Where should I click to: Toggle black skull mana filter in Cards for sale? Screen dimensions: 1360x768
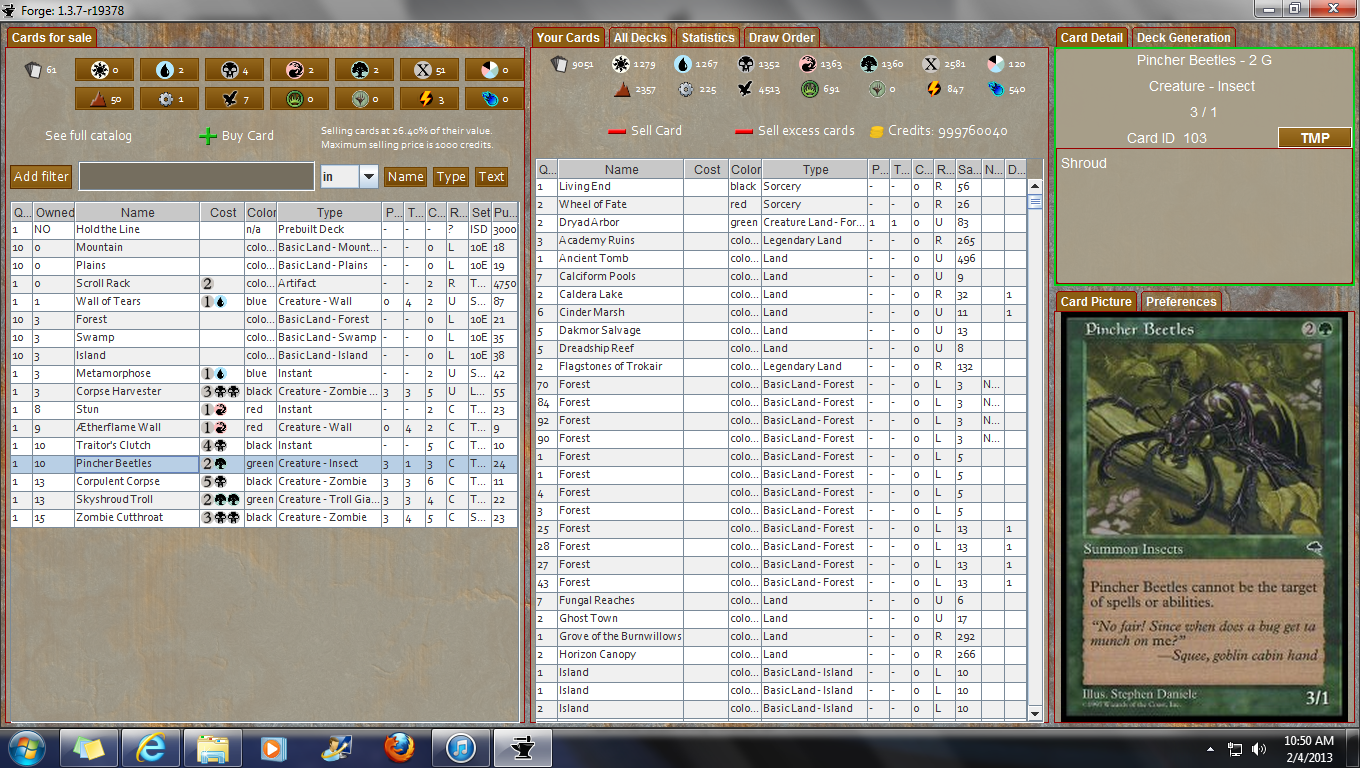coord(234,70)
